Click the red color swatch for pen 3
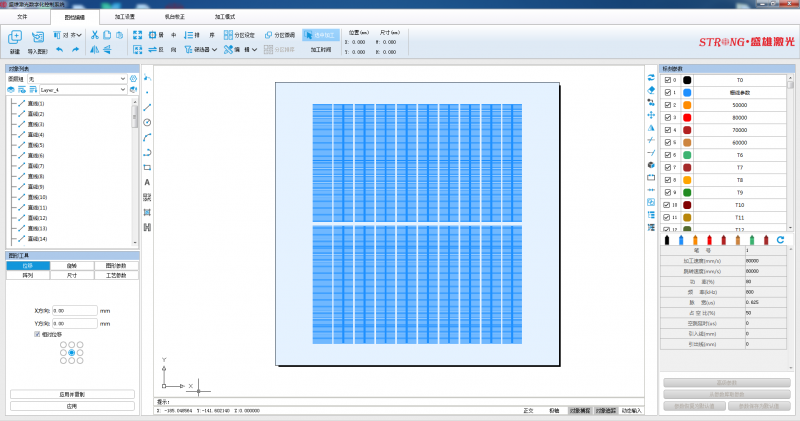800x421 pixels. coord(687,116)
